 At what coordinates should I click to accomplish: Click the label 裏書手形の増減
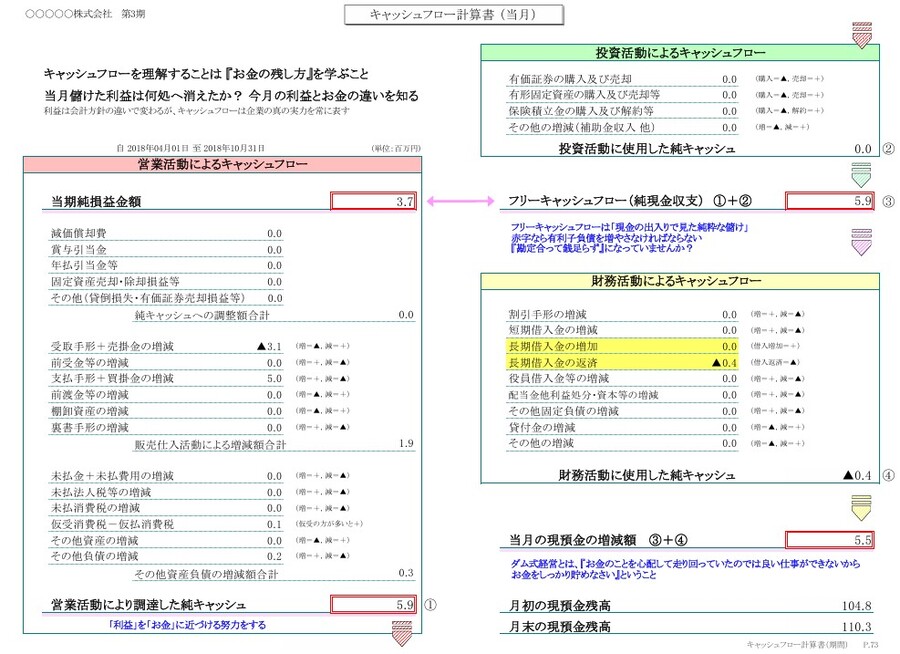pos(90,427)
